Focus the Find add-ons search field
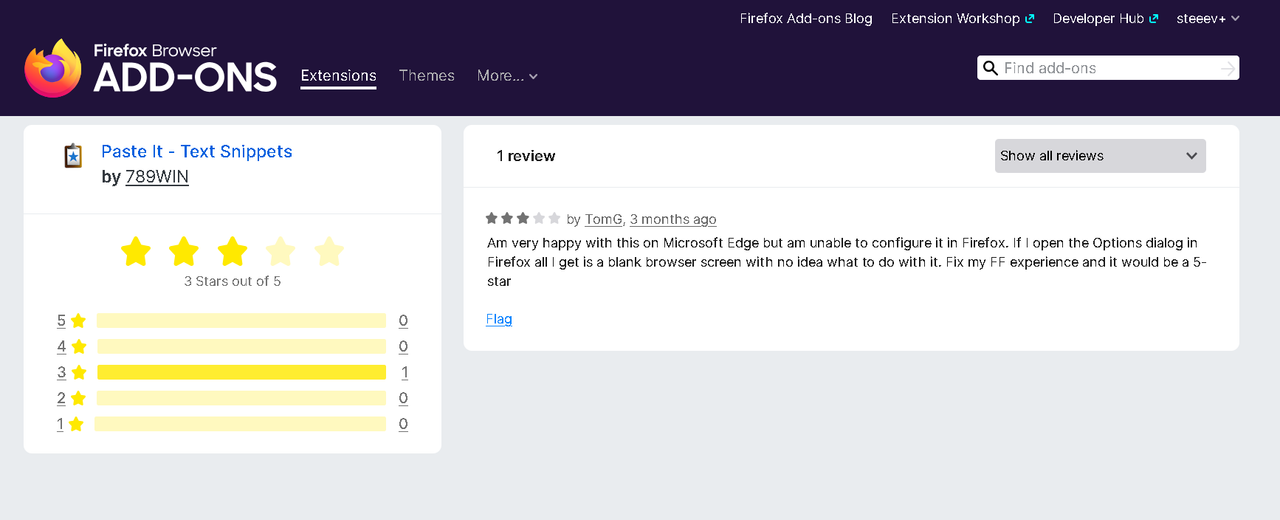 click(x=1108, y=68)
